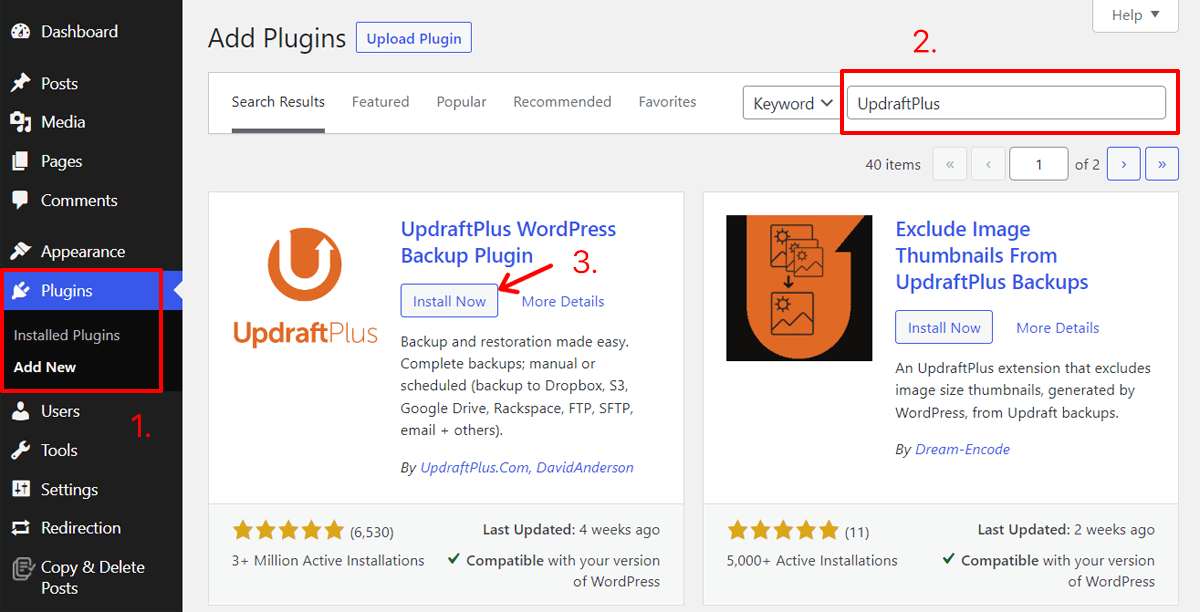The width and height of the screenshot is (1200, 612).
Task: Install Exclude Image Thumbnails plugin
Action: tap(944, 327)
